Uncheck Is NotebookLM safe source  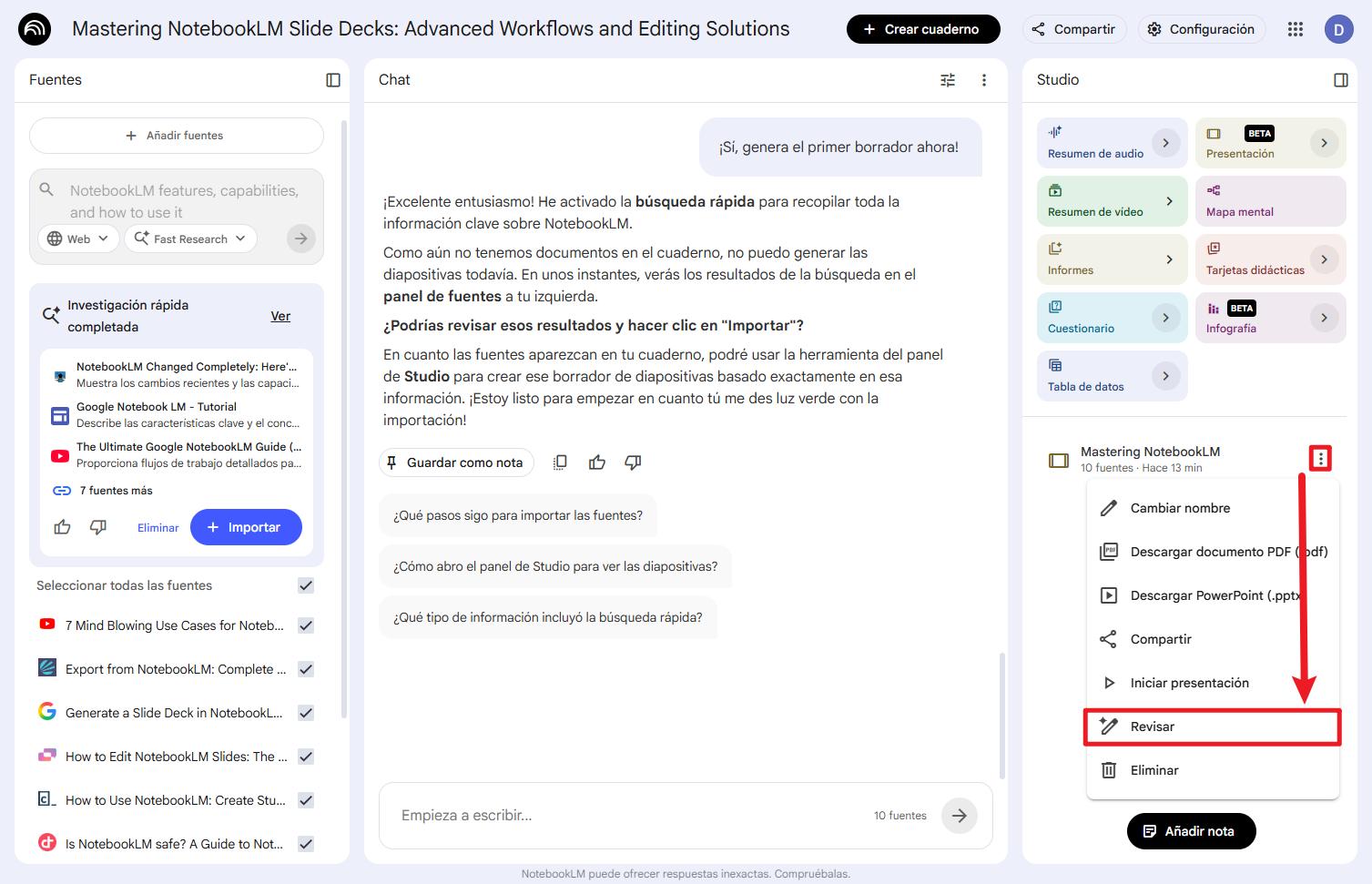[x=306, y=844]
